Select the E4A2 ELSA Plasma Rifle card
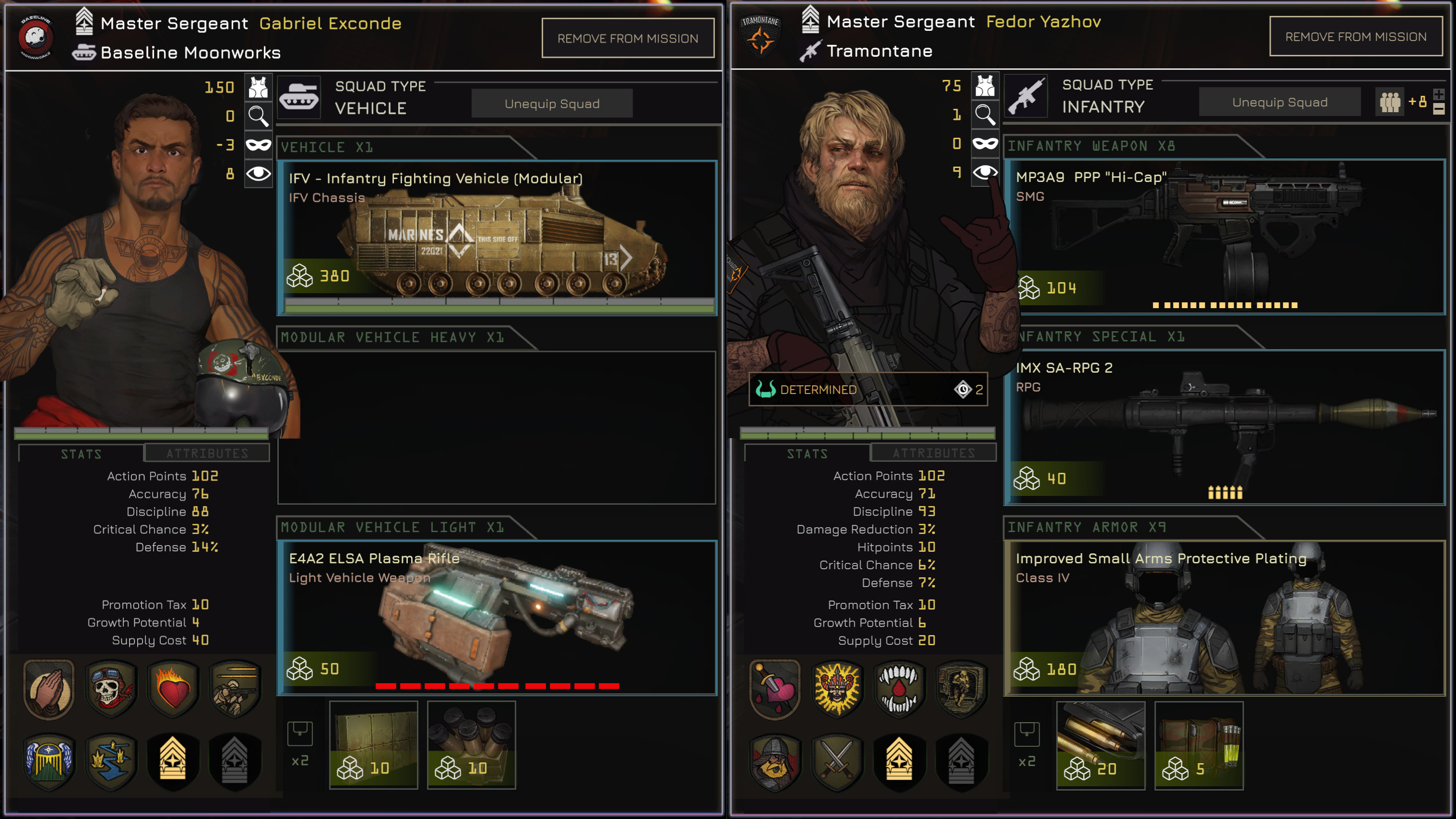The image size is (1456, 819). coord(497,618)
